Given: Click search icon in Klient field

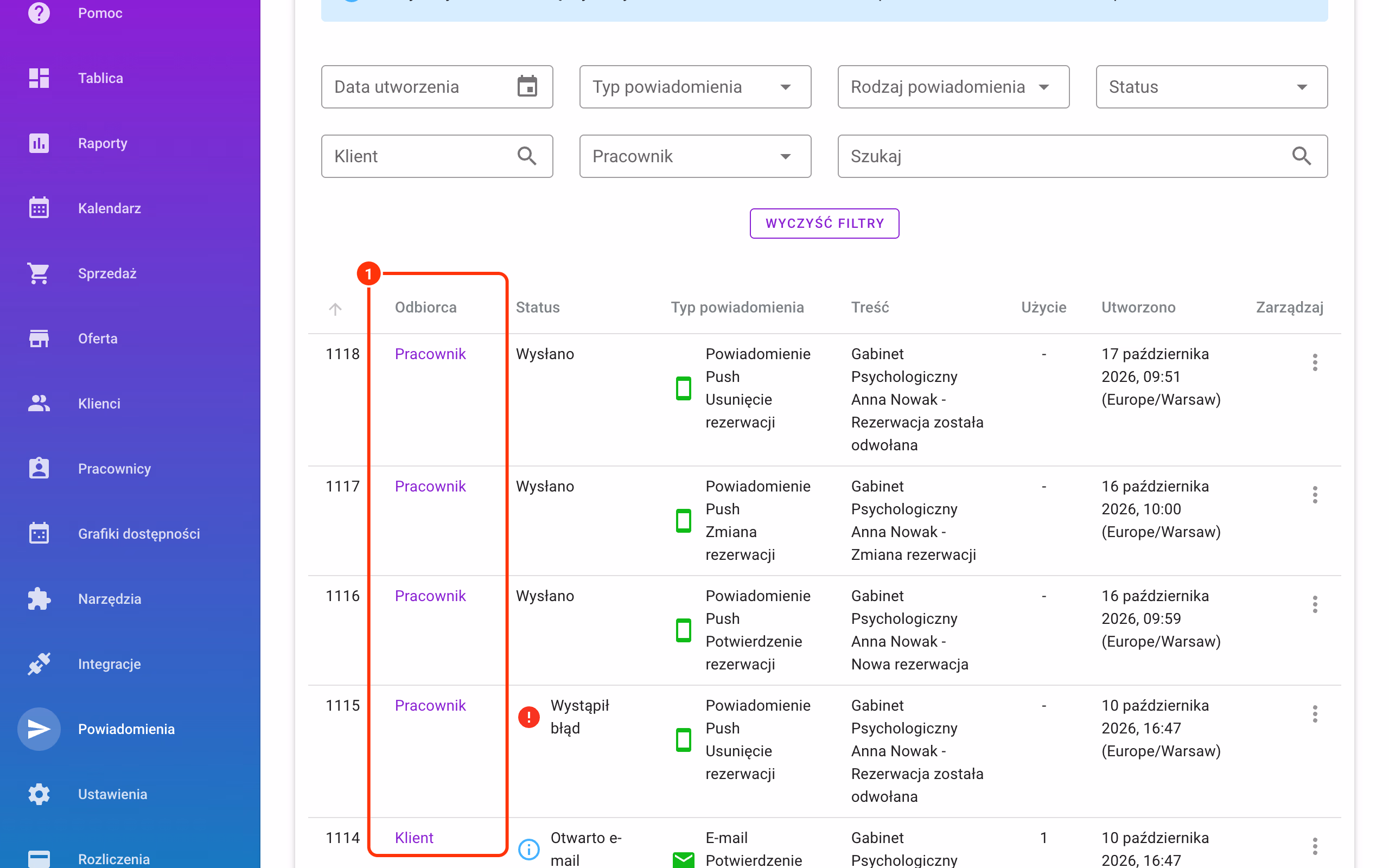Looking at the screenshot, I should [x=527, y=156].
